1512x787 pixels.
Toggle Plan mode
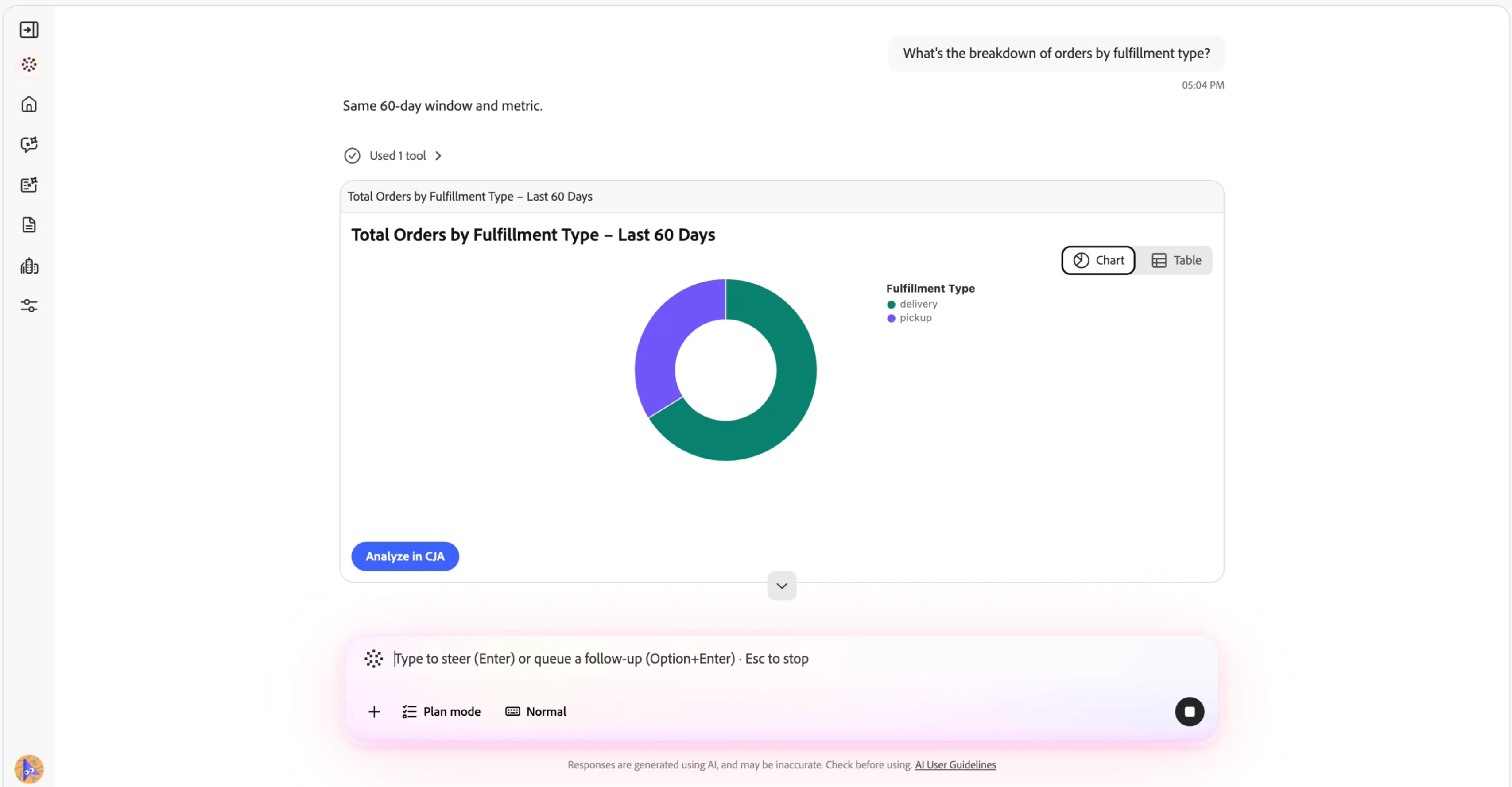442,711
